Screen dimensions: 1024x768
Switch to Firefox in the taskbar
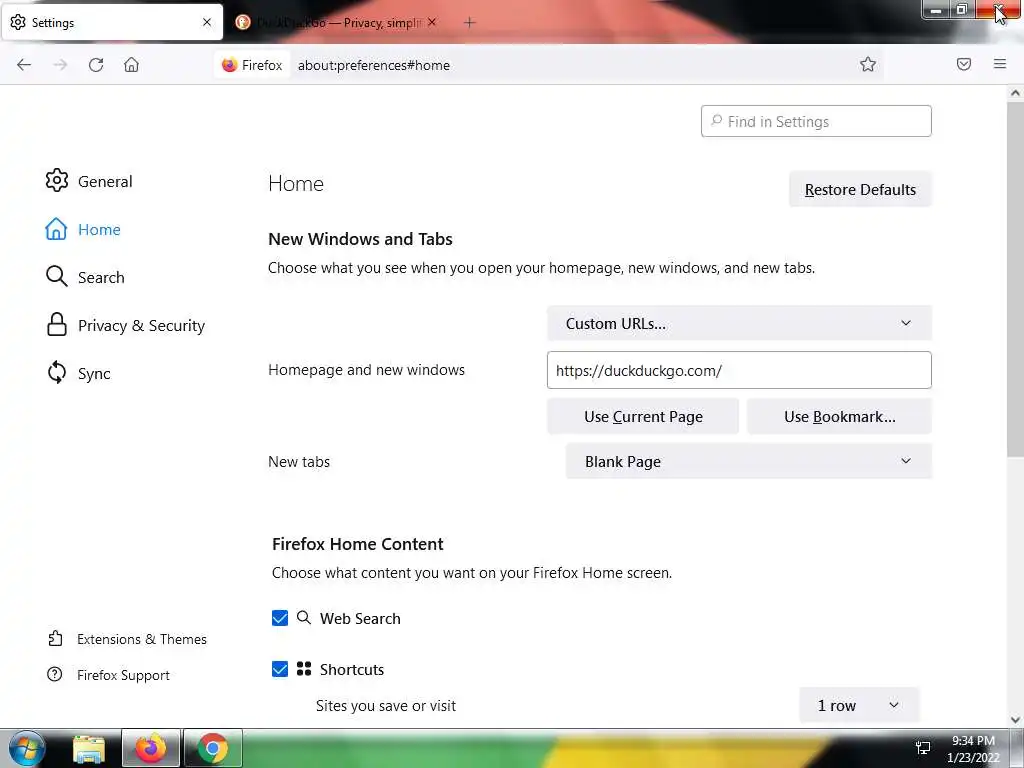(150, 748)
